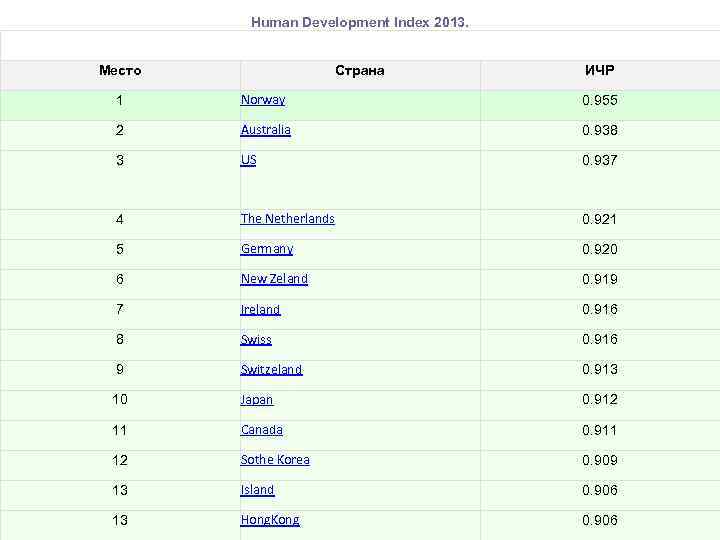Screen dimensions: 720x540
Task: Click the ИЧР column header
Action: pyautogui.click(x=600, y=71)
